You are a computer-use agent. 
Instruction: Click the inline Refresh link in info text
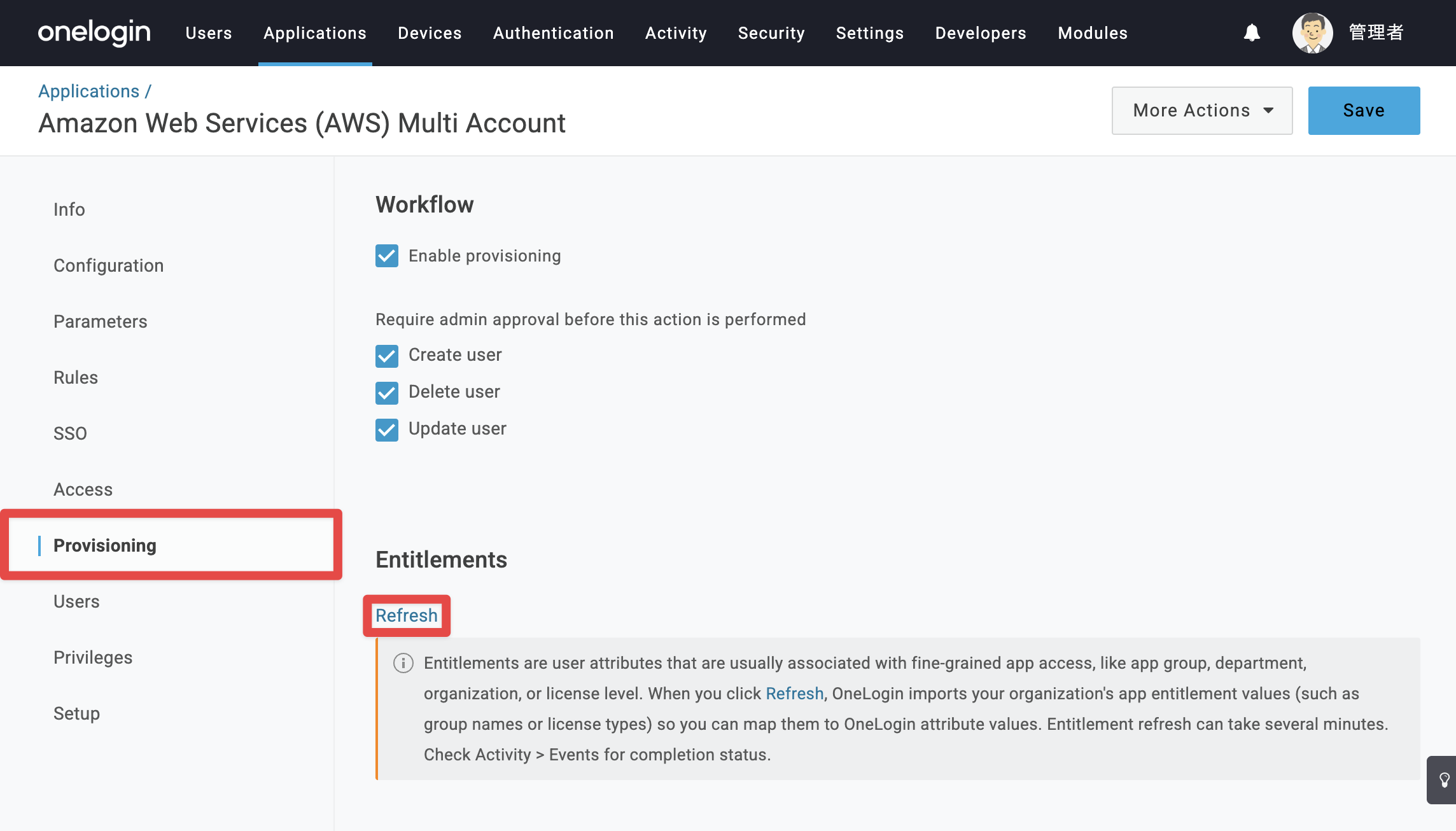pyautogui.click(x=794, y=694)
